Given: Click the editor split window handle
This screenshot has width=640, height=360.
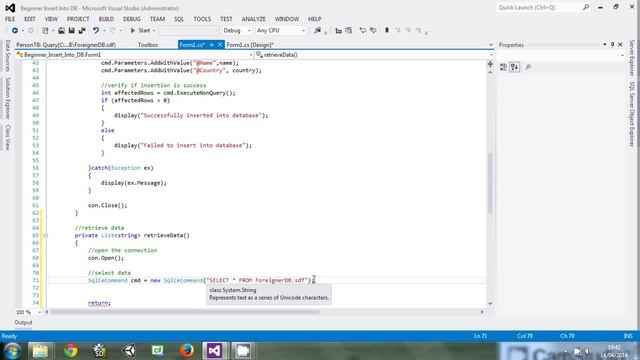Looking at the screenshot, I should [490, 64].
